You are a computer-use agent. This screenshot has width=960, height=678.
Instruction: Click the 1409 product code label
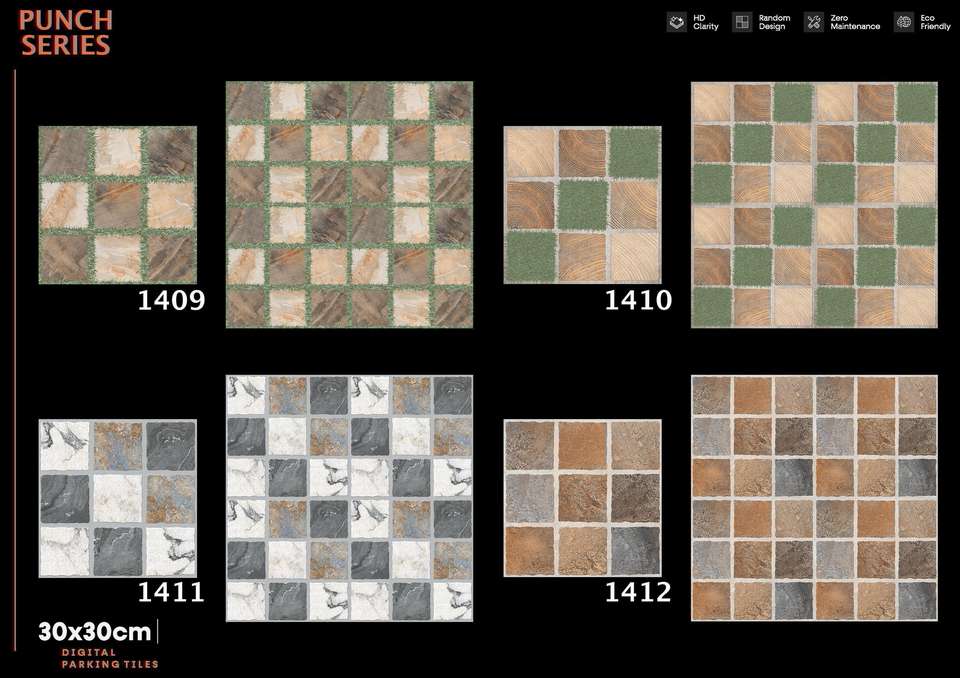[171, 300]
